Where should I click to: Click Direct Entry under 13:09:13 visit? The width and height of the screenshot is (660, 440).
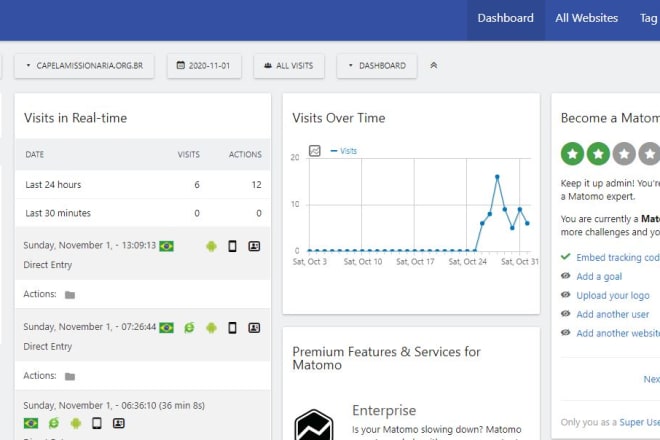tap(48, 265)
